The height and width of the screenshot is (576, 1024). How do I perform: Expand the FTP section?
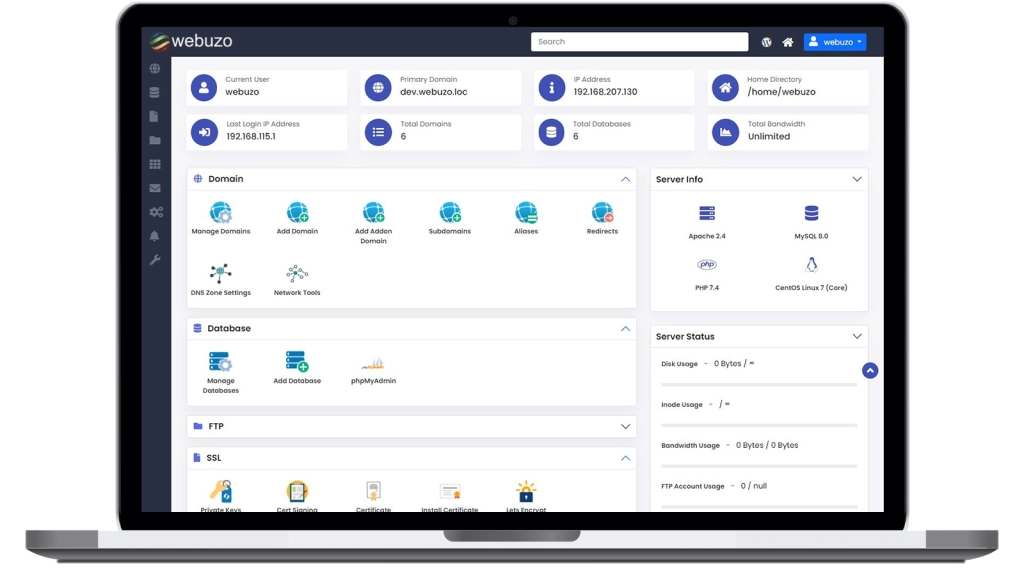click(626, 426)
